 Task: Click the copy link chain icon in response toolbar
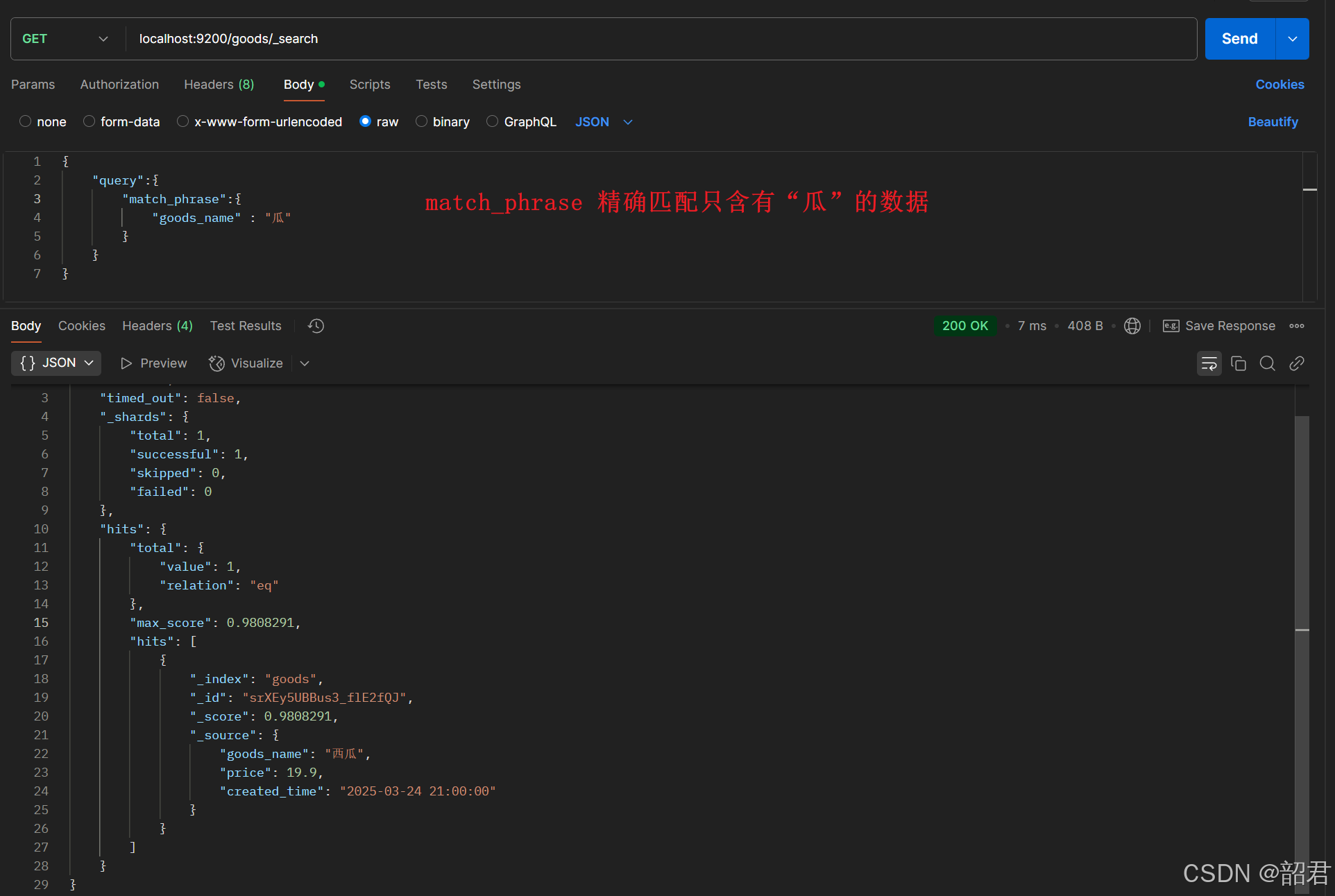(x=1296, y=363)
